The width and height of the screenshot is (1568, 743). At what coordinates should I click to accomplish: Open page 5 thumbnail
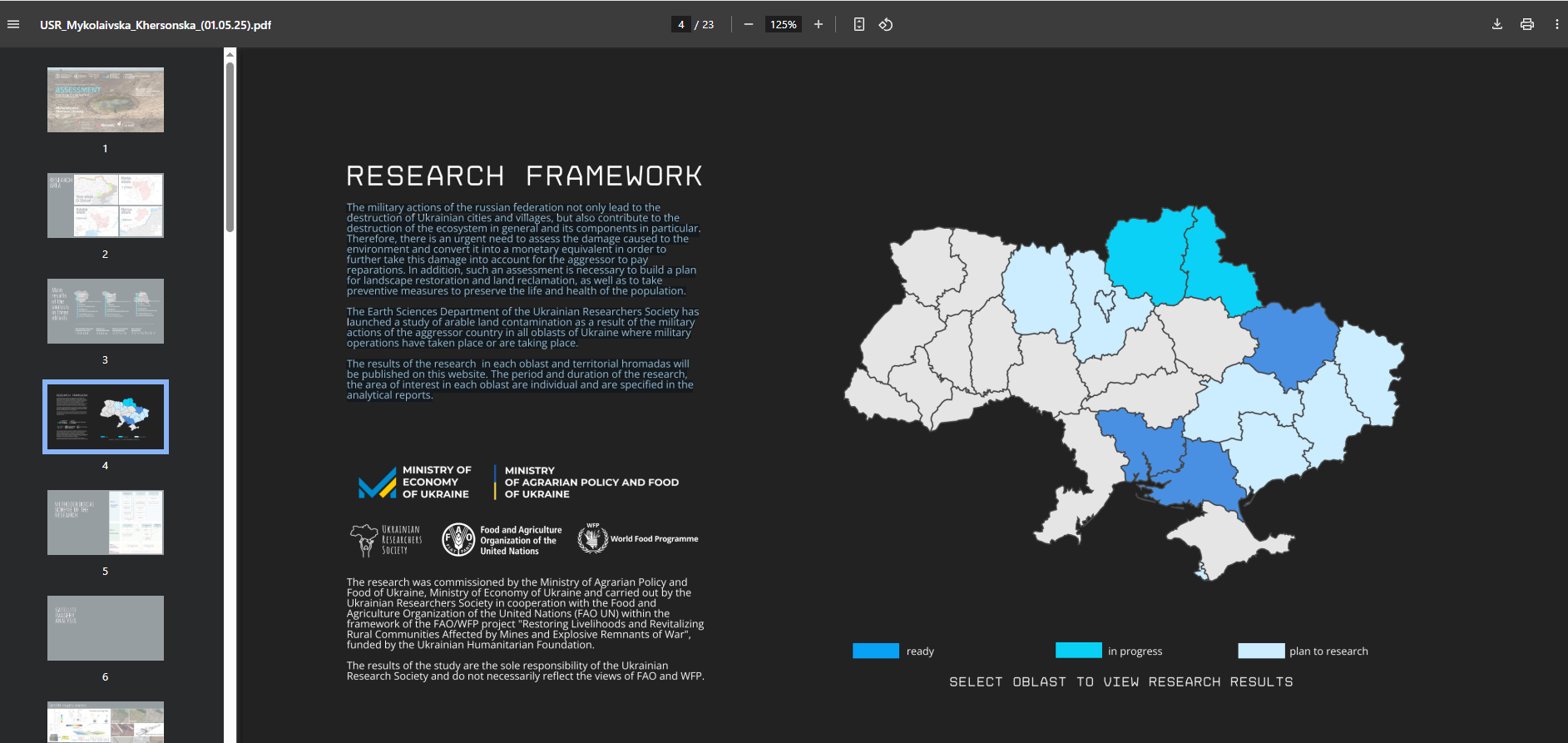[106, 523]
